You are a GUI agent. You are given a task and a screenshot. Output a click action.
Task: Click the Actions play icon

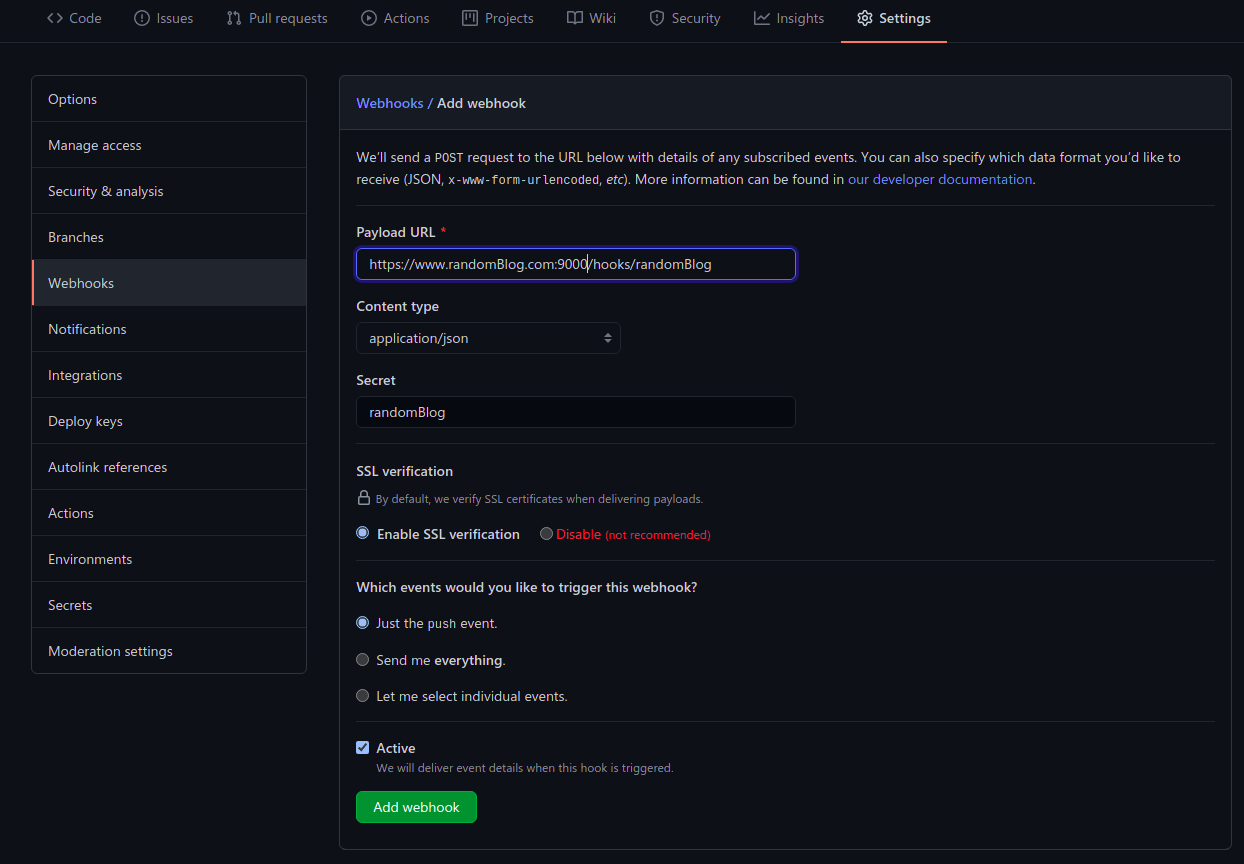[369, 18]
